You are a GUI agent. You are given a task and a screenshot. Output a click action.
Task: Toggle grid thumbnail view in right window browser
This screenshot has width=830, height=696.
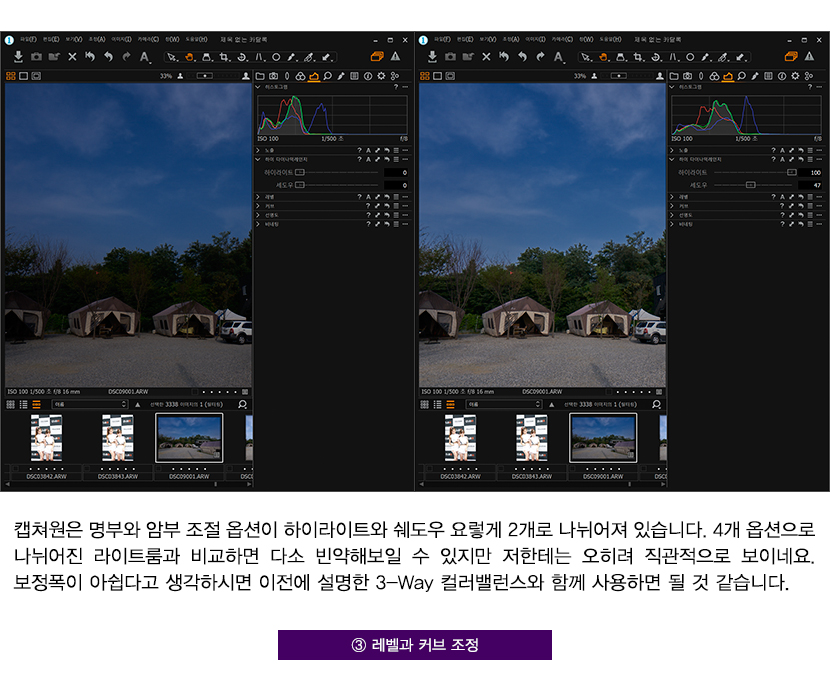pyautogui.click(x=425, y=404)
